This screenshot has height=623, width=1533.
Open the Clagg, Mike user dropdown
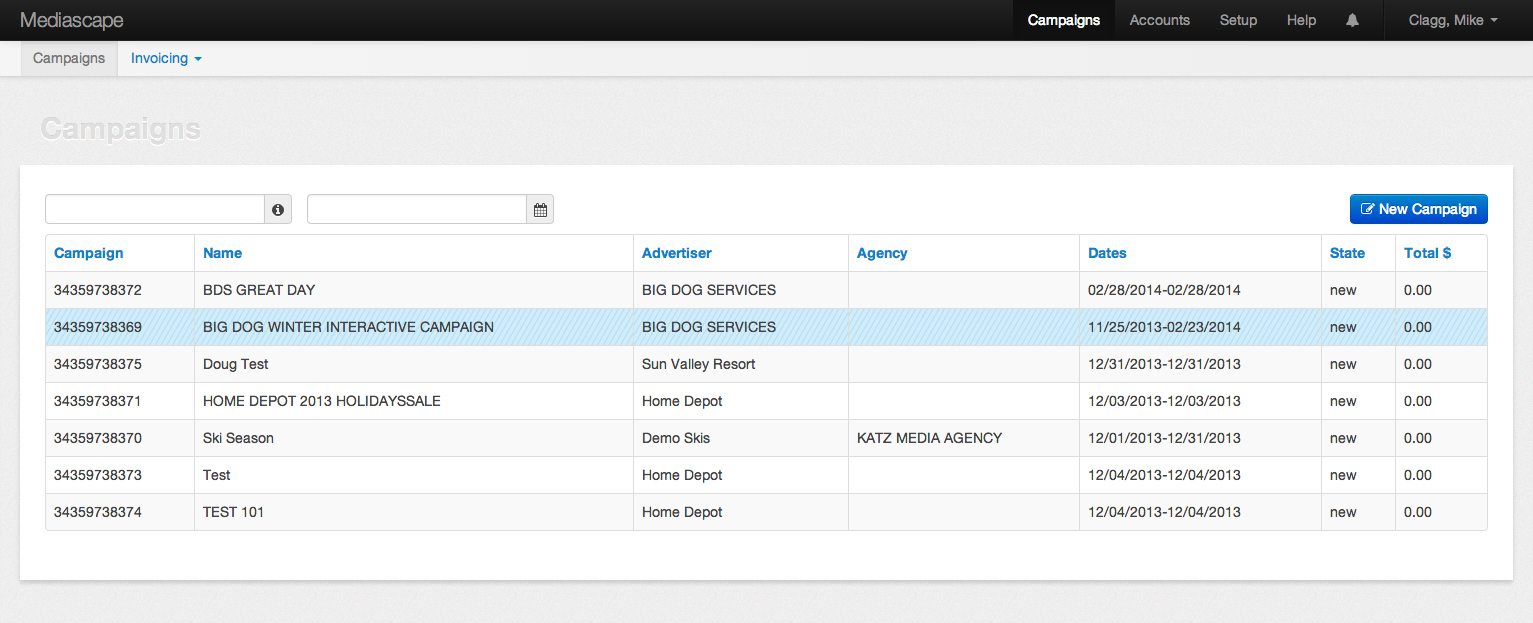point(1452,20)
